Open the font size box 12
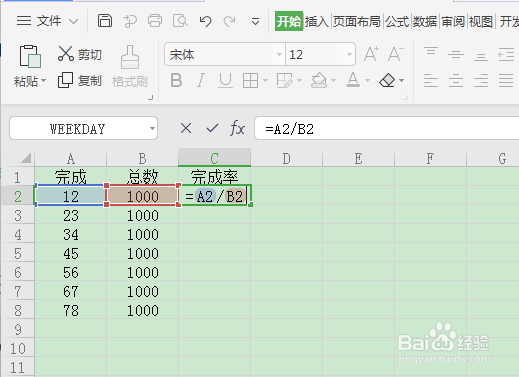 (320, 54)
